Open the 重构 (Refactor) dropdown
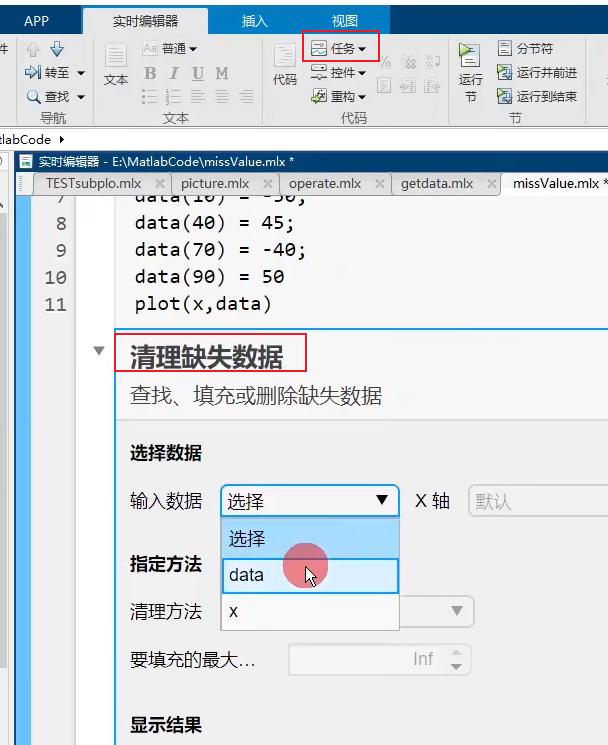The image size is (608, 745). (x=339, y=97)
